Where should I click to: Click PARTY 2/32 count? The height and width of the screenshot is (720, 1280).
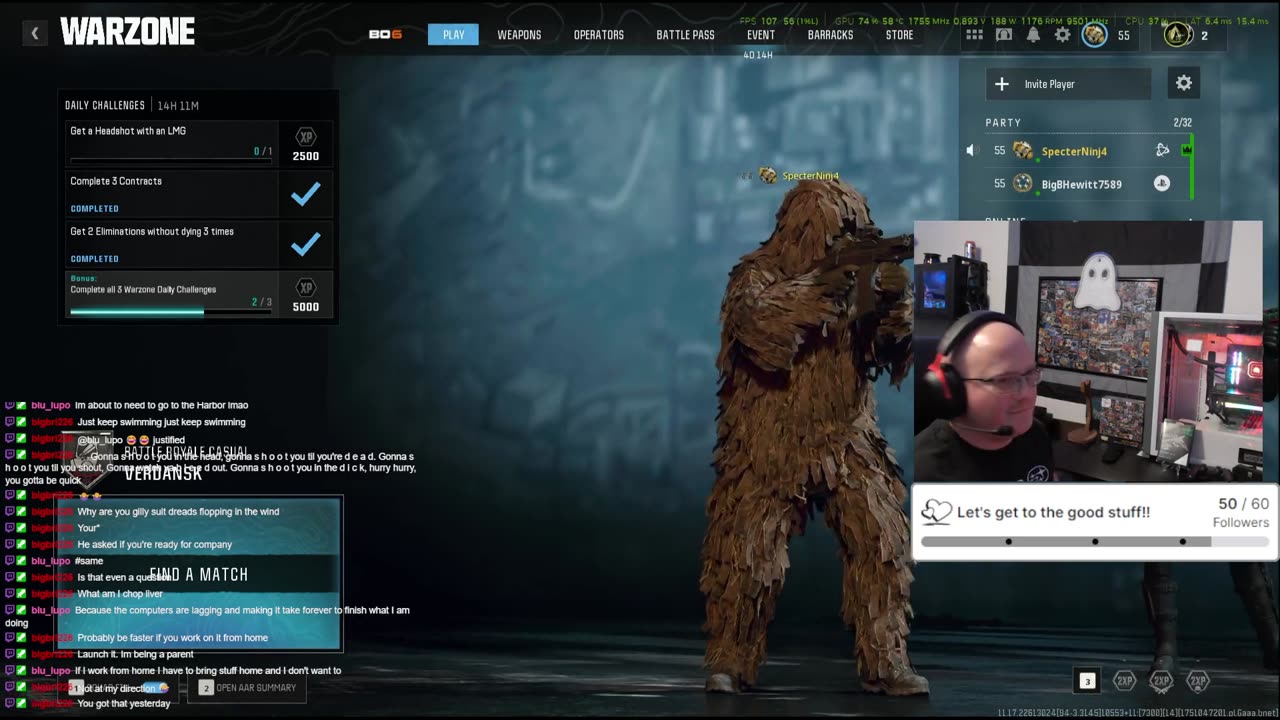tap(1182, 123)
